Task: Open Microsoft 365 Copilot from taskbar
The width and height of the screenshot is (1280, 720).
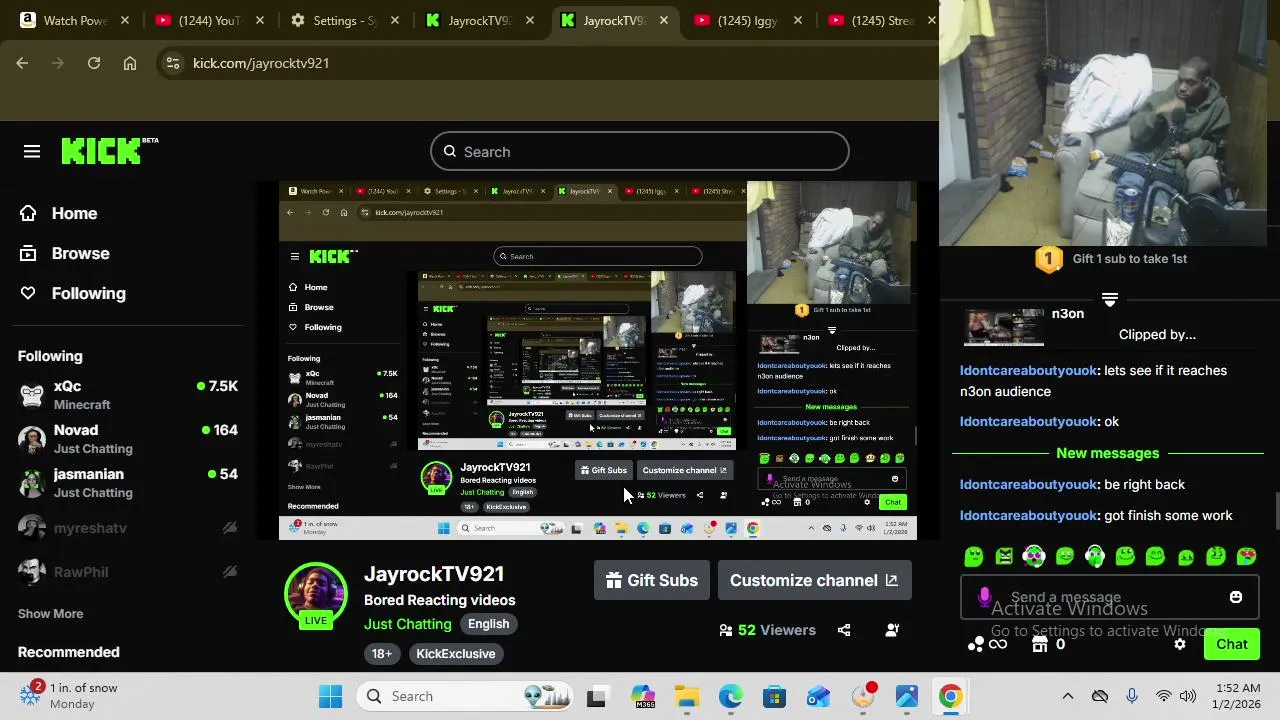Action: click(642, 696)
